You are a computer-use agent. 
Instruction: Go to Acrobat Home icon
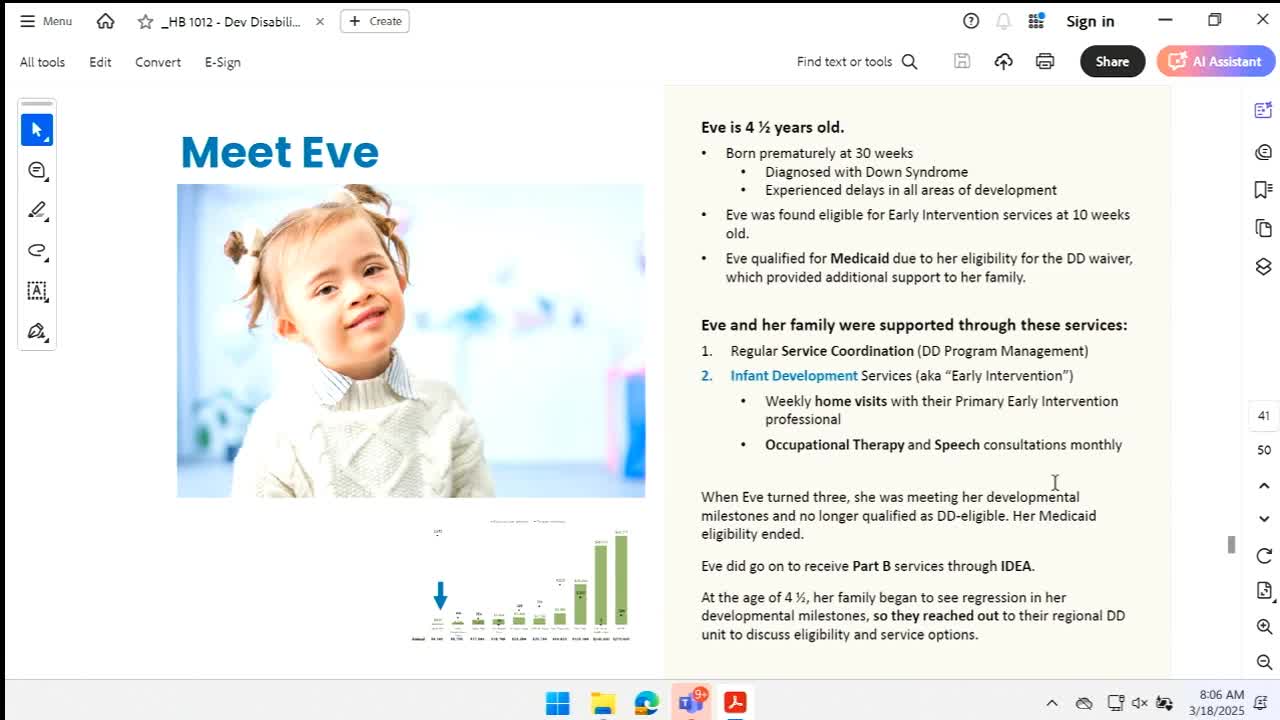pos(105,21)
